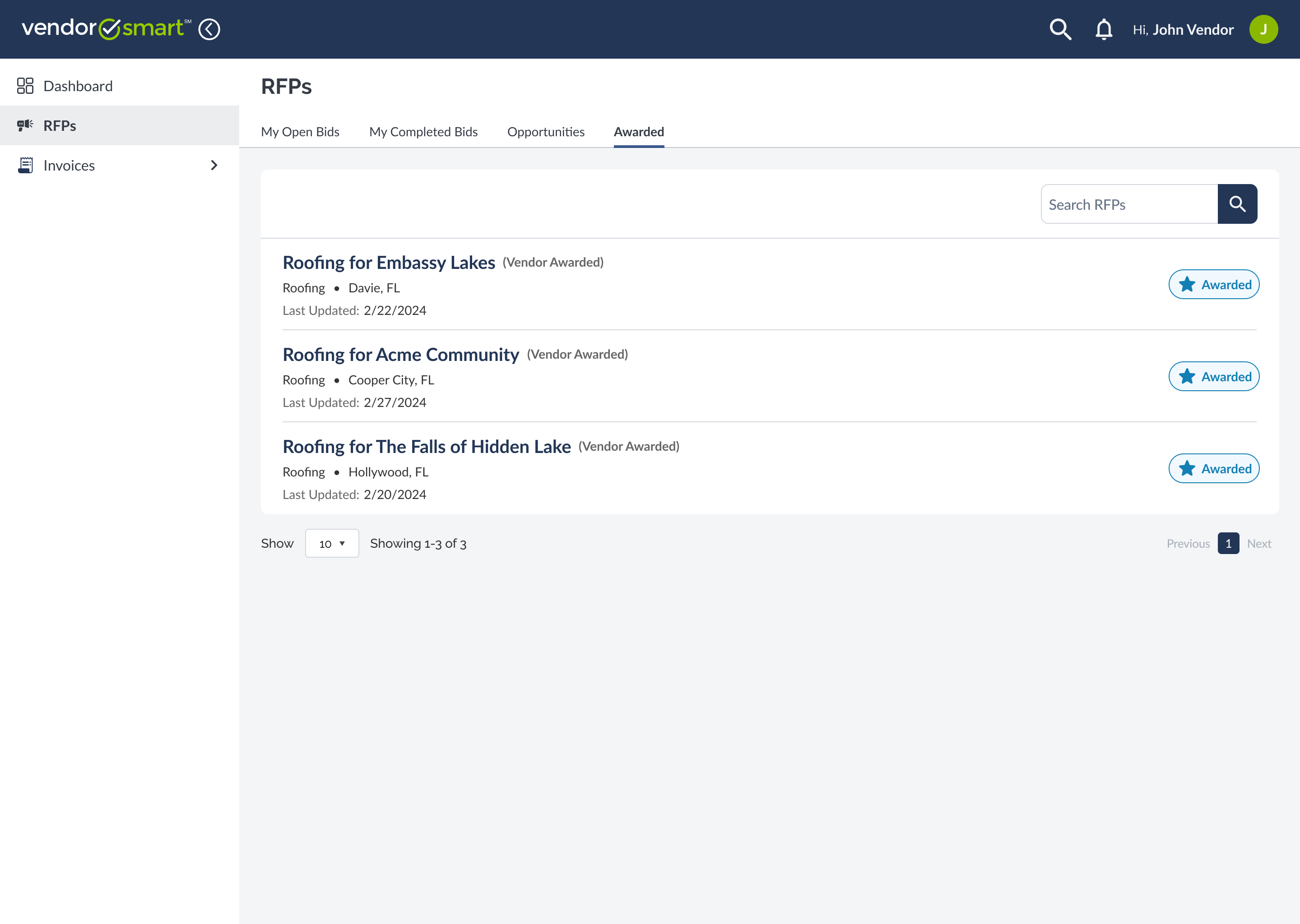The width and height of the screenshot is (1300, 924).
Task: Focus the Search RFPs input field
Action: click(1128, 204)
